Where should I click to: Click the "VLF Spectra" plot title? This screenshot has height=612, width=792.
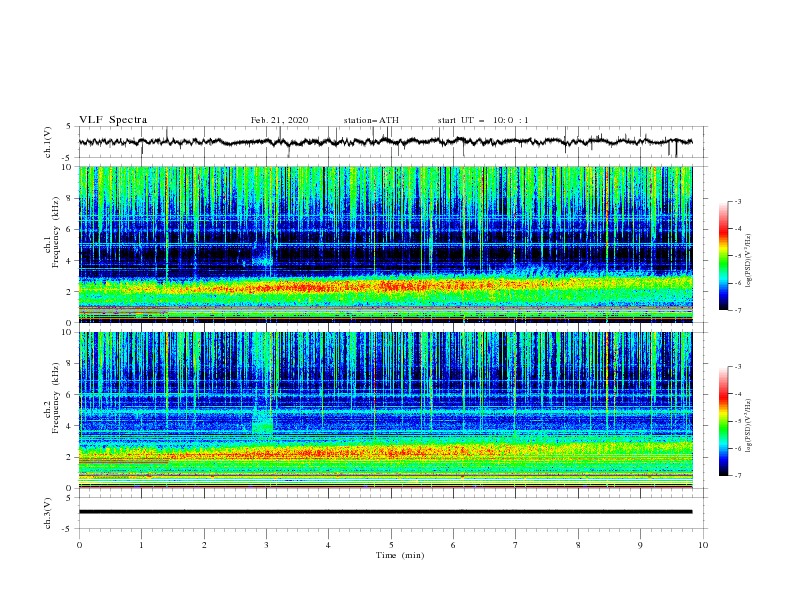(113, 120)
